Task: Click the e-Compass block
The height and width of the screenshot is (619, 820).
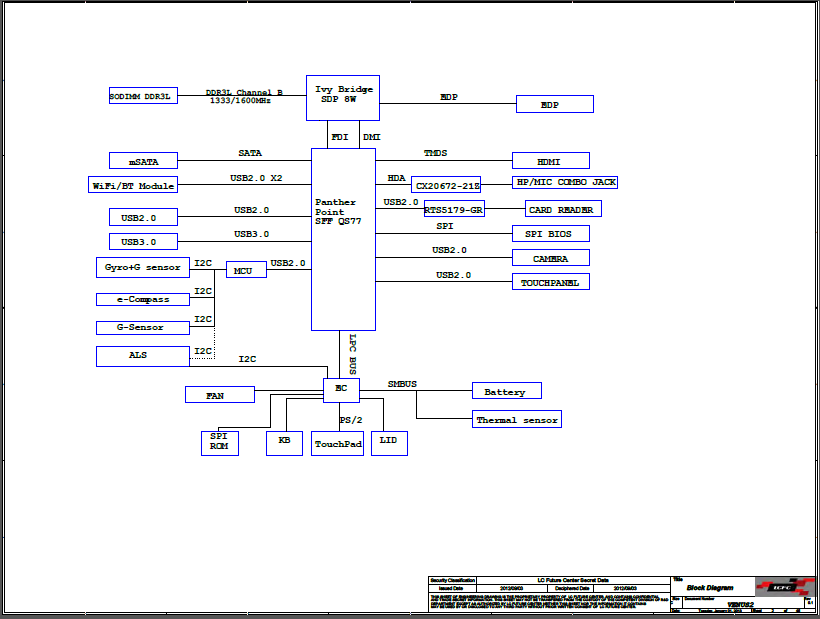Action: tap(143, 299)
